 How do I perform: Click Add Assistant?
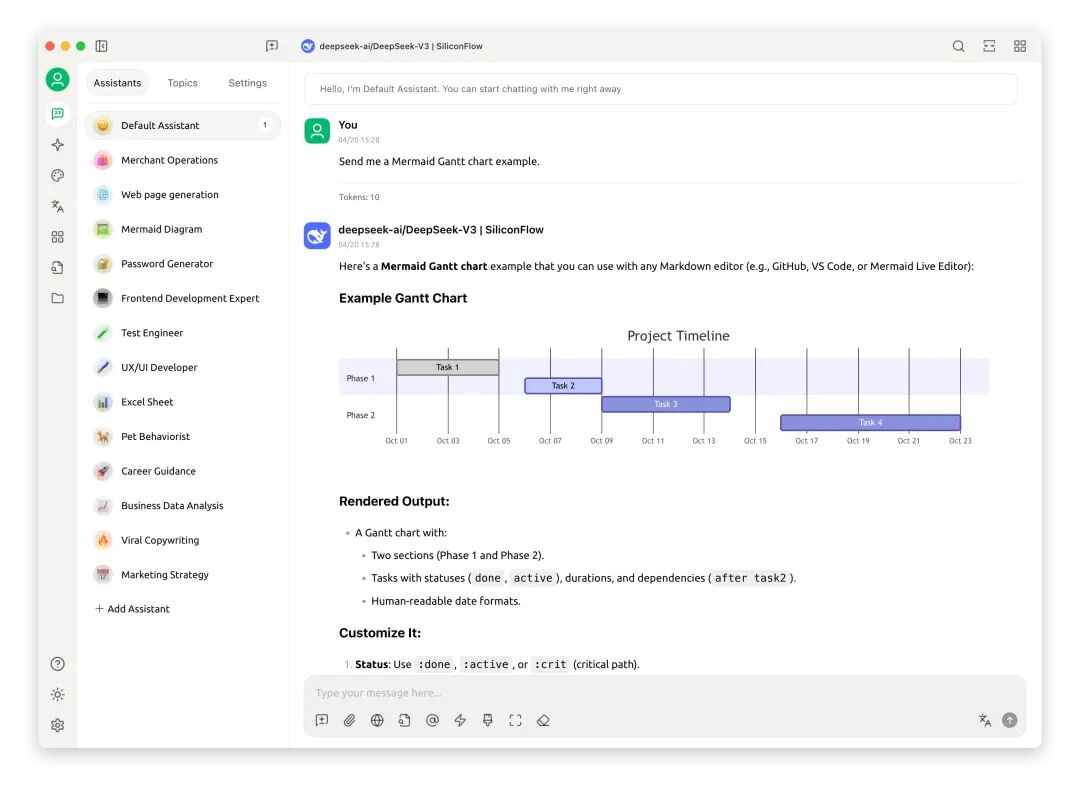pyautogui.click(x=131, y=608)
